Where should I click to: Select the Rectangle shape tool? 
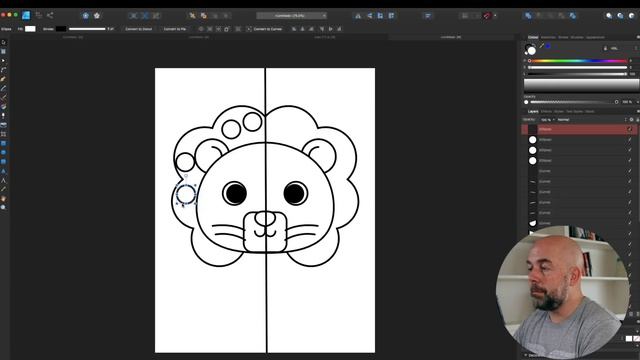point(4,143)
